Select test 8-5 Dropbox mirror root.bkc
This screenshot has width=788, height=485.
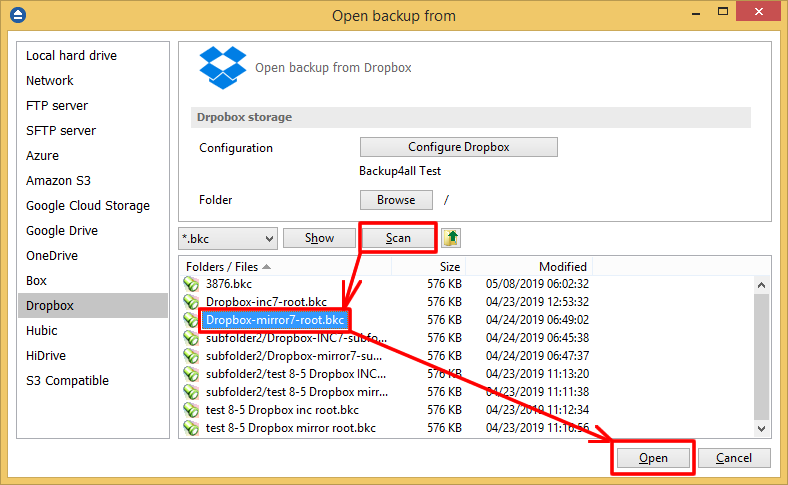(x=291, y=428)
